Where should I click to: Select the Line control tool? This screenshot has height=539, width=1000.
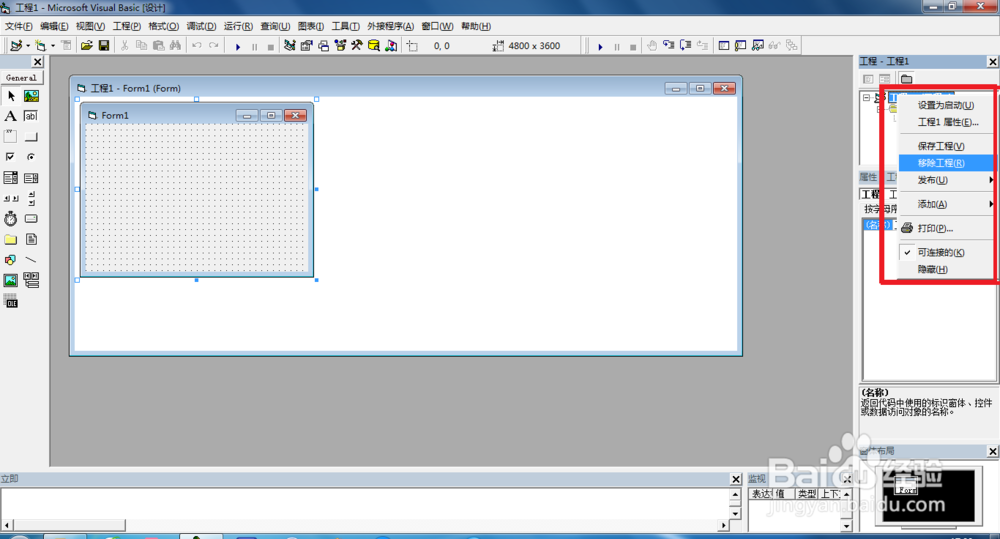[x=31, y=260]
